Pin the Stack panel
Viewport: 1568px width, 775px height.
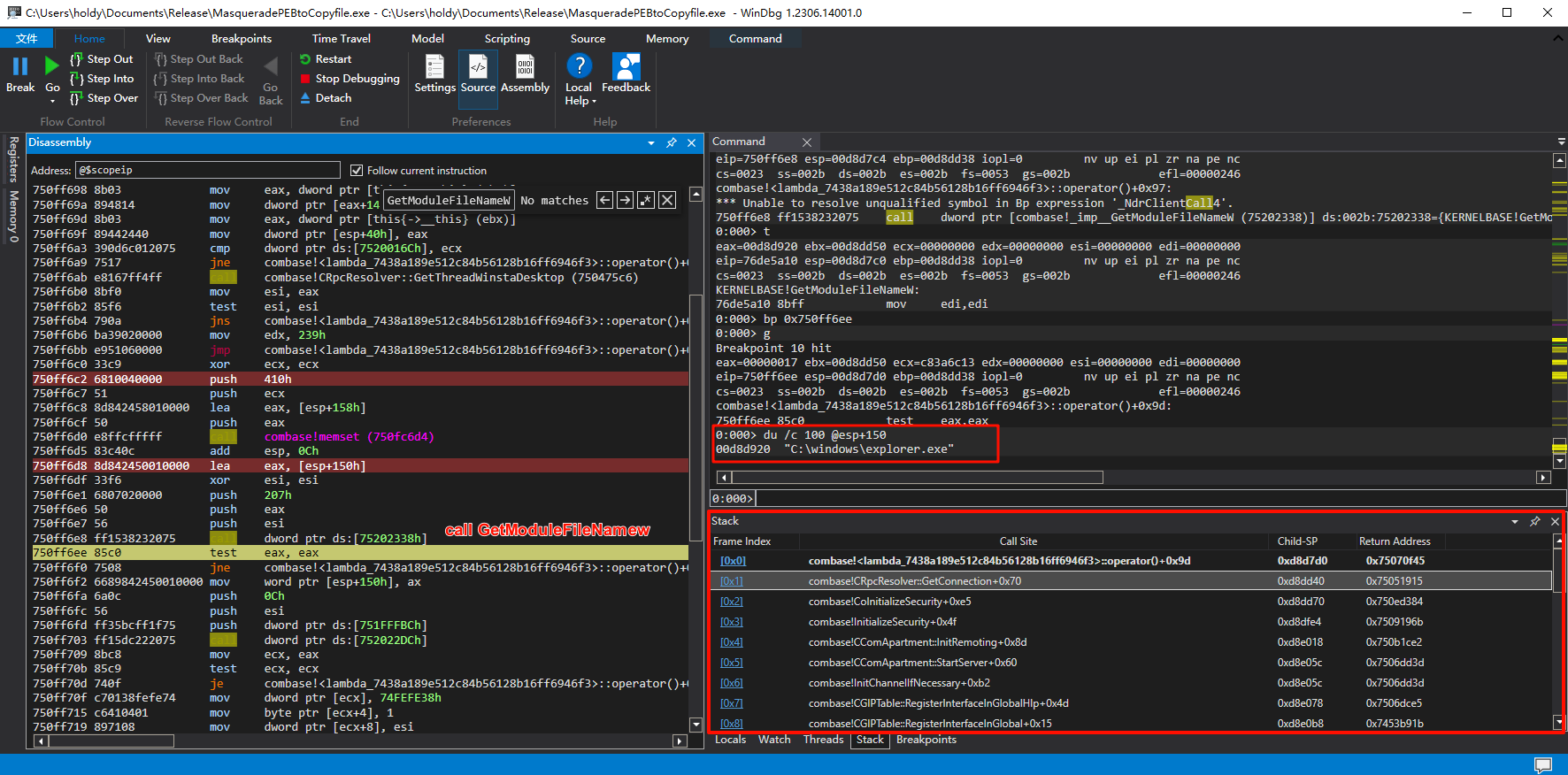pyautogui.click(x=1535, y=522)
